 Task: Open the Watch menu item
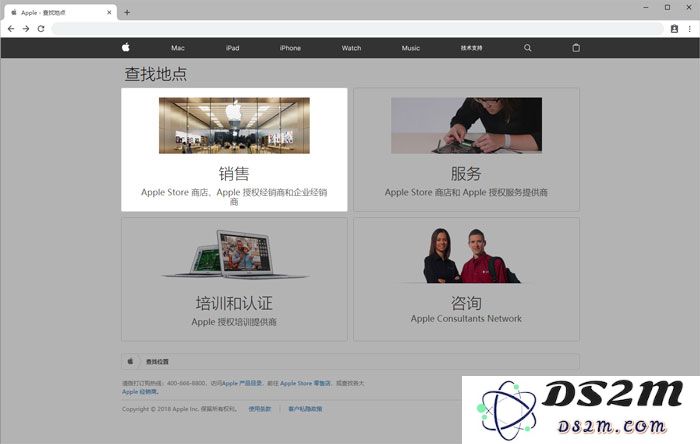pyautogui.click(x=351, y=48)
